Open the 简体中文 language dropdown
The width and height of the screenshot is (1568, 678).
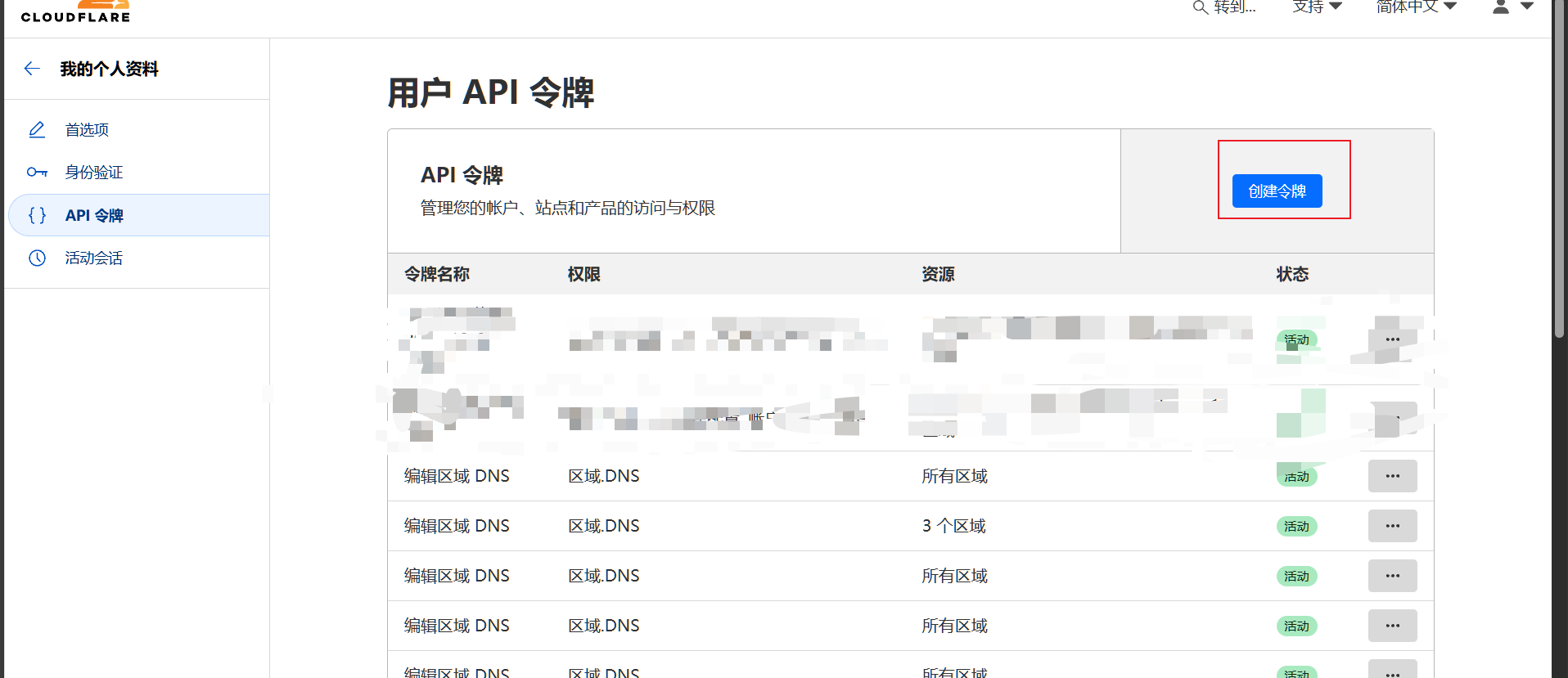tap(1416, 7)
